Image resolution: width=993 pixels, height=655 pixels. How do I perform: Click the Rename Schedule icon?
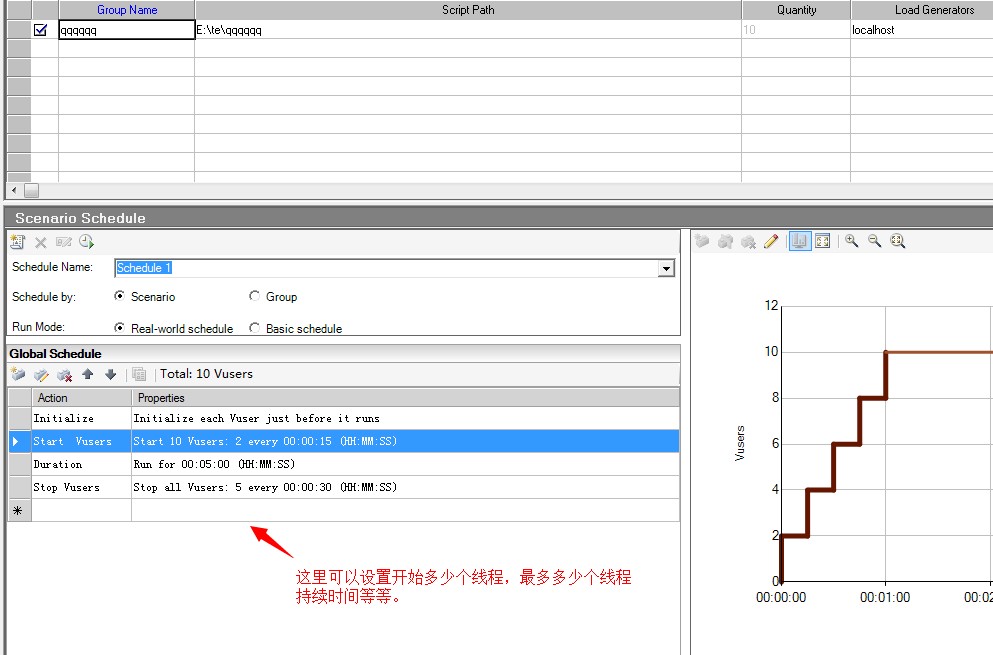point(63,242)
